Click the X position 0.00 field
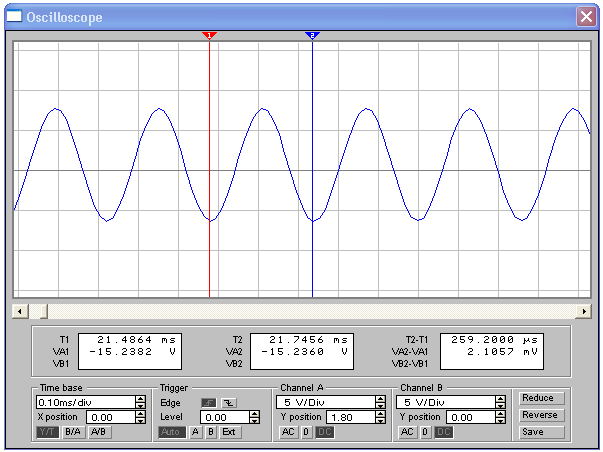The height and width of the screenshot is (452, 603). point(111,417)
